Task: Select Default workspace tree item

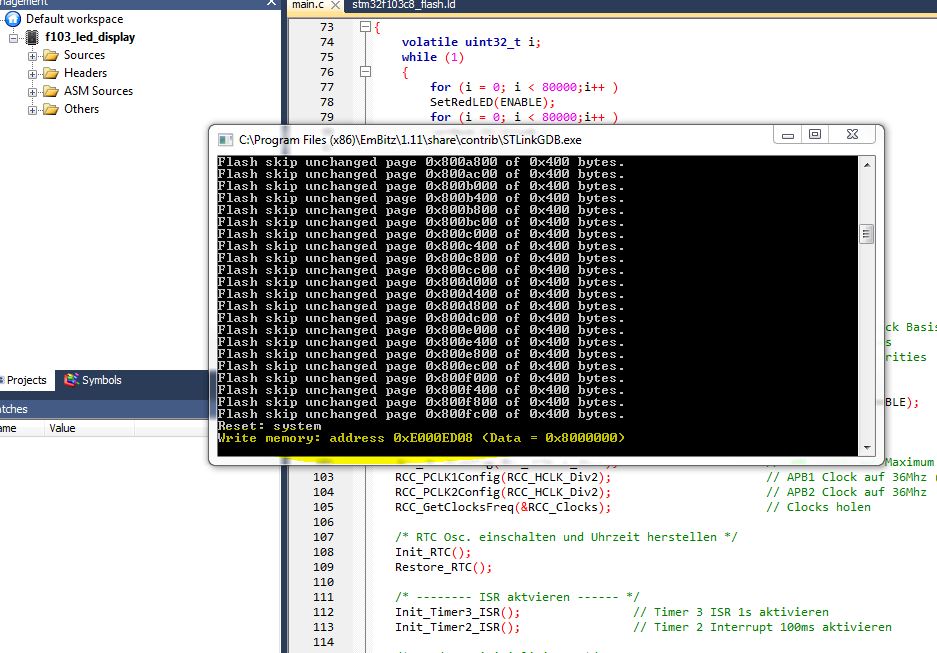Action: (74, 19)
